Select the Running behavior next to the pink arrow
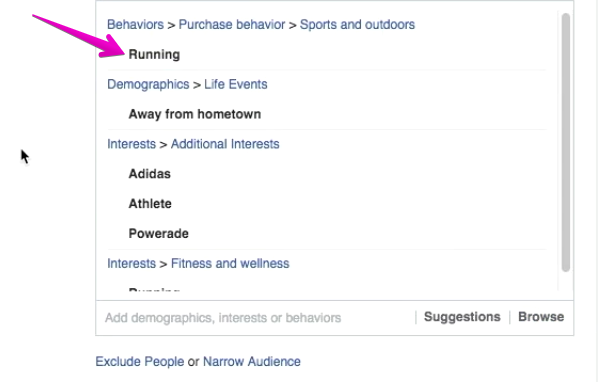598x382 pixels. point(154,55)
